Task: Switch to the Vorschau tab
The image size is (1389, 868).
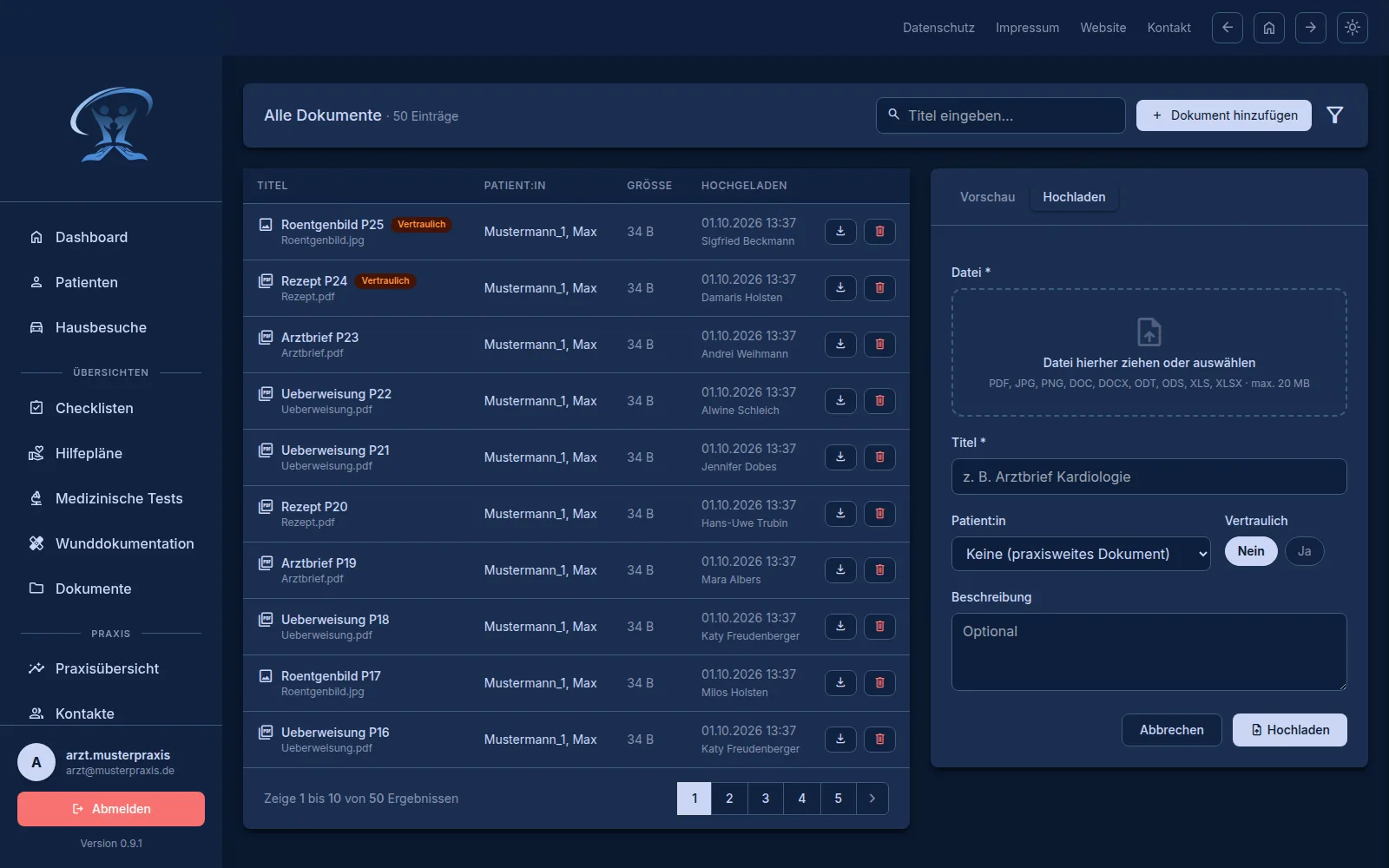Action: 987,197
